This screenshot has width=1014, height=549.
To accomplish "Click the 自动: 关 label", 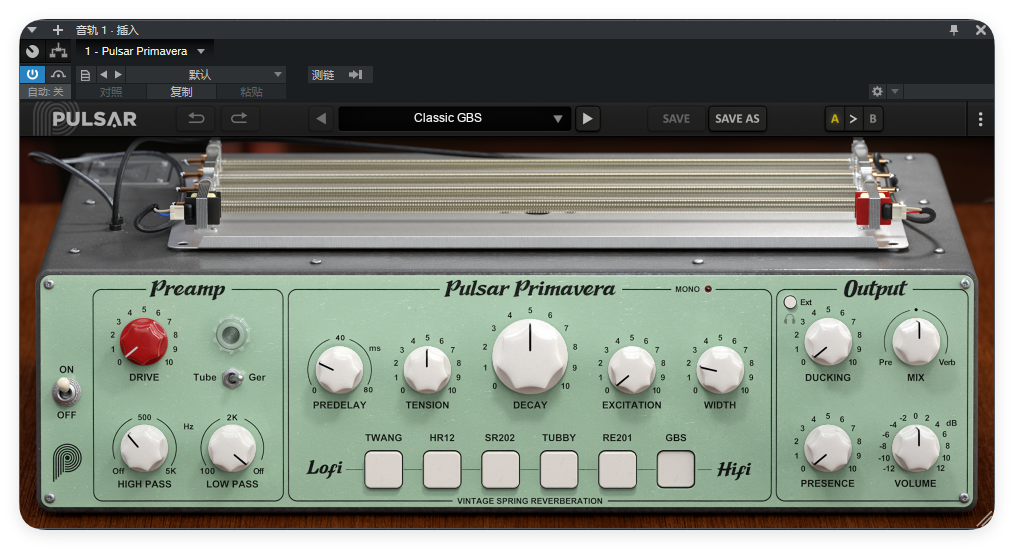I will [45, 92].
